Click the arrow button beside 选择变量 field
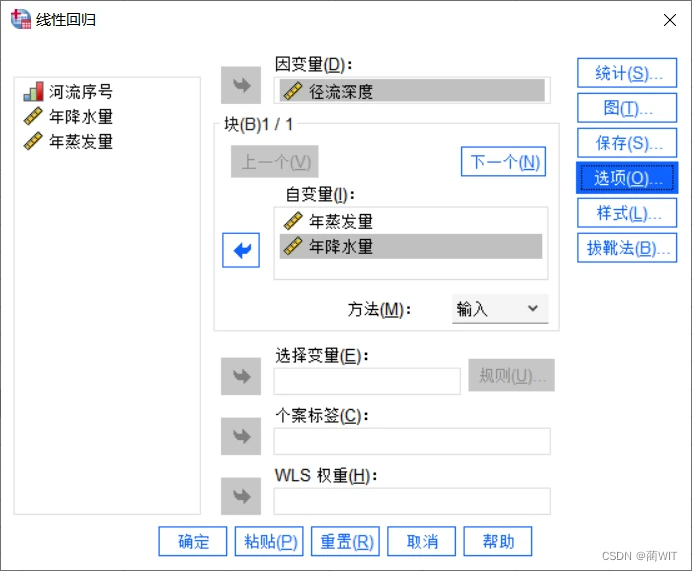The height and width of the screenshot is (571, 692). pos(241,376)
